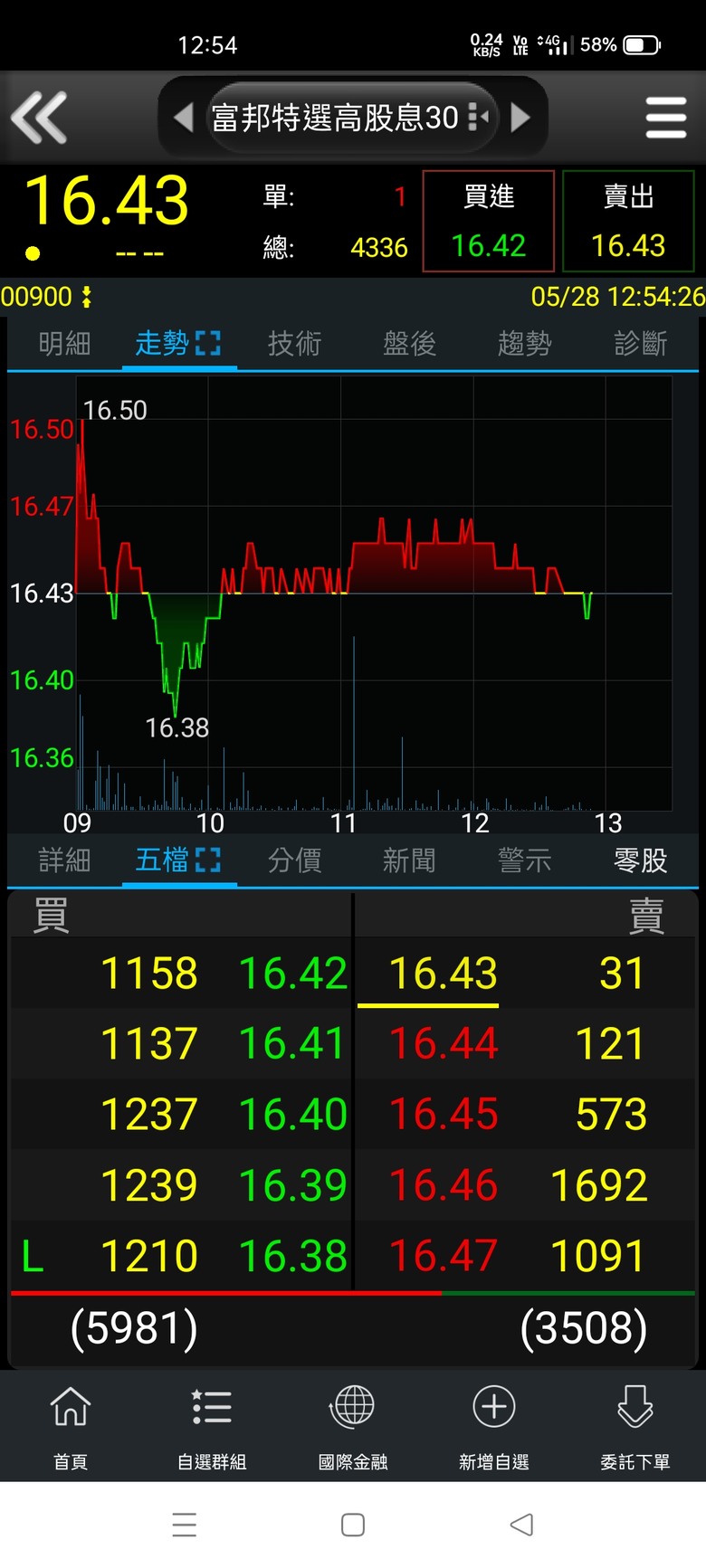Tap total ask volume (3508)
706x1568 pixels.
584,1328
